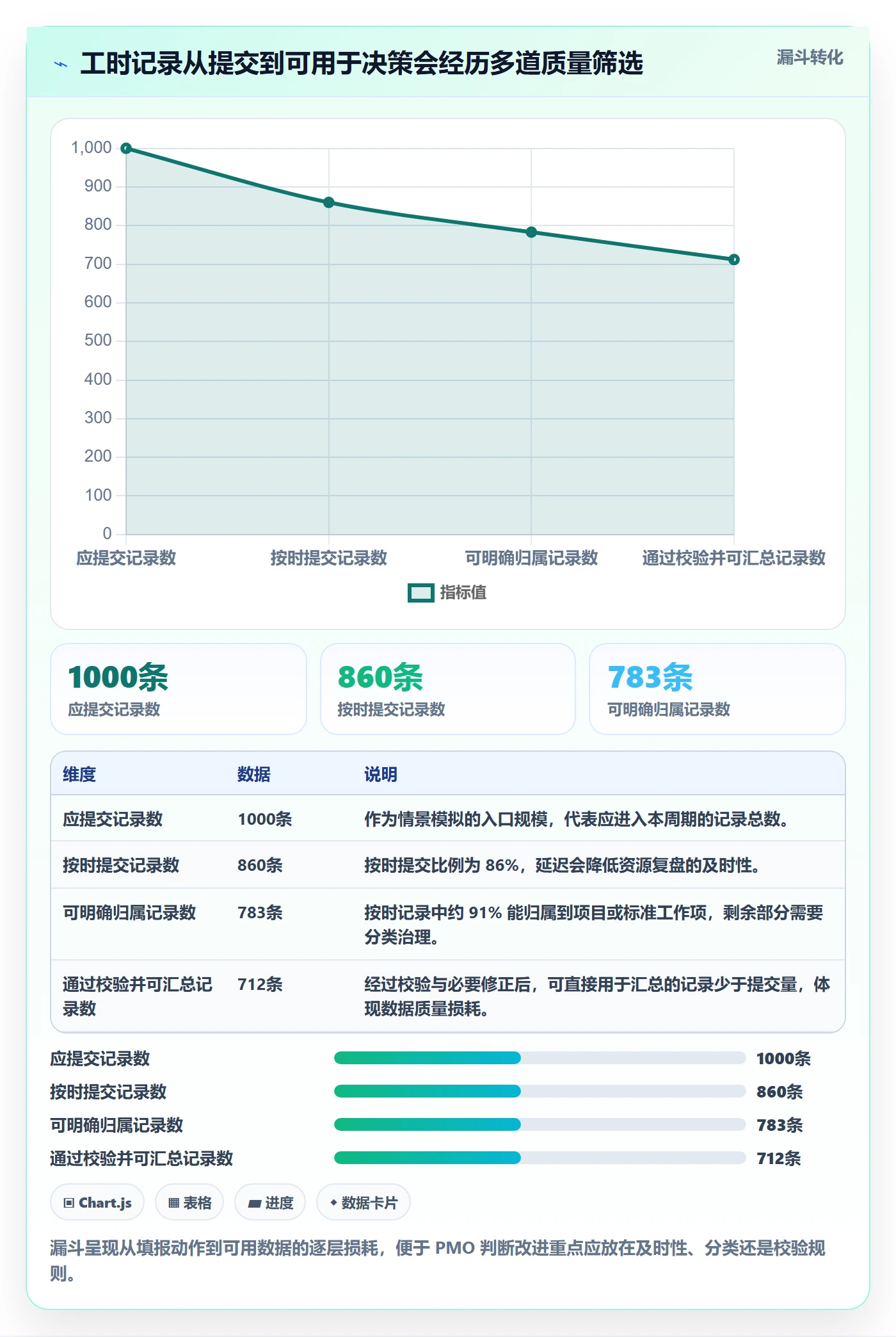Click the last chart point for 通过校验并可汇总记录数
The width and height of the screenshot is (896, 1337).
click(x=734, y=259)
